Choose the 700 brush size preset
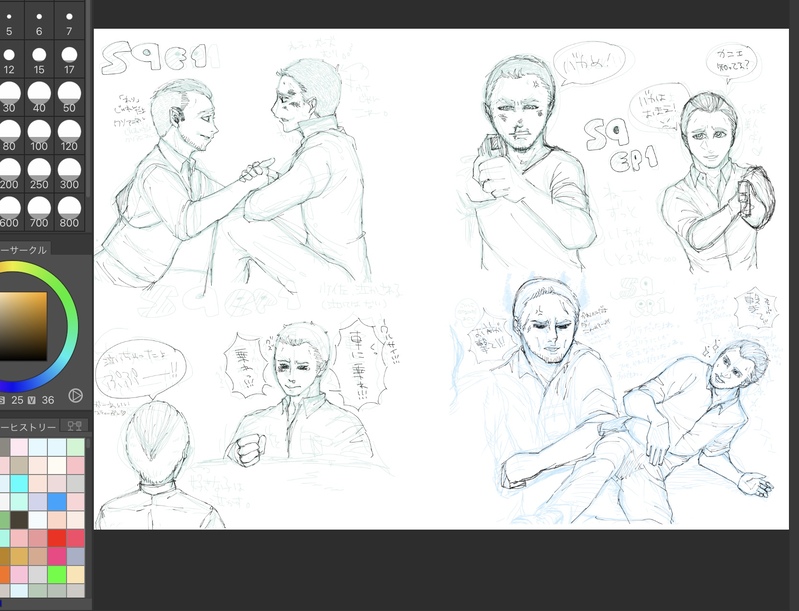 pos(39,212)
